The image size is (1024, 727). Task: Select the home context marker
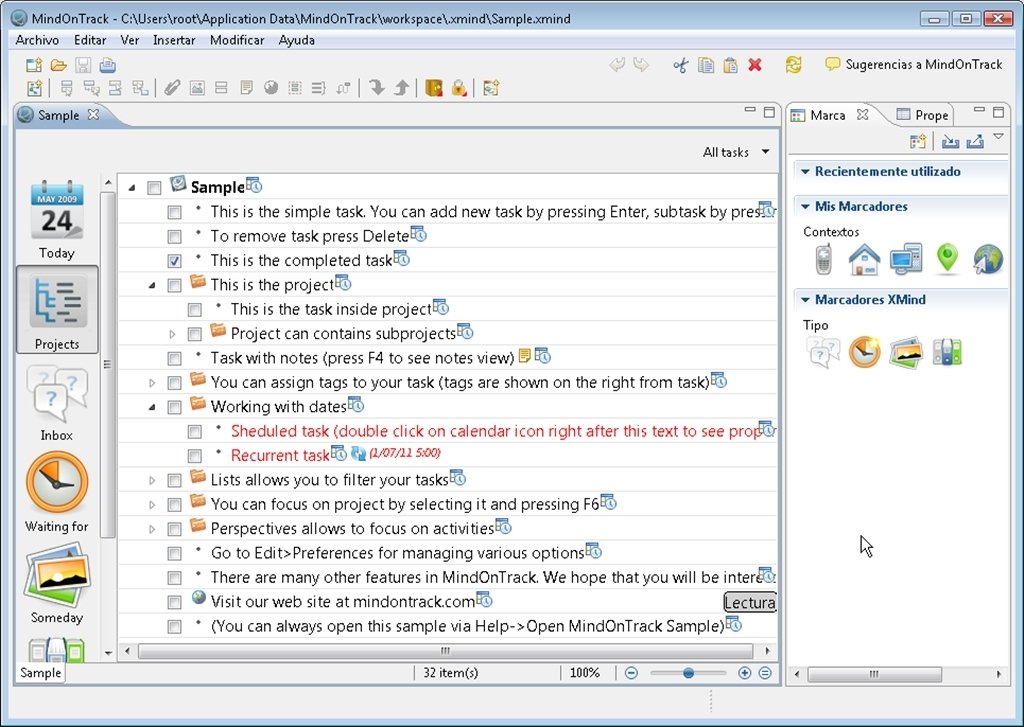(864, 259)
